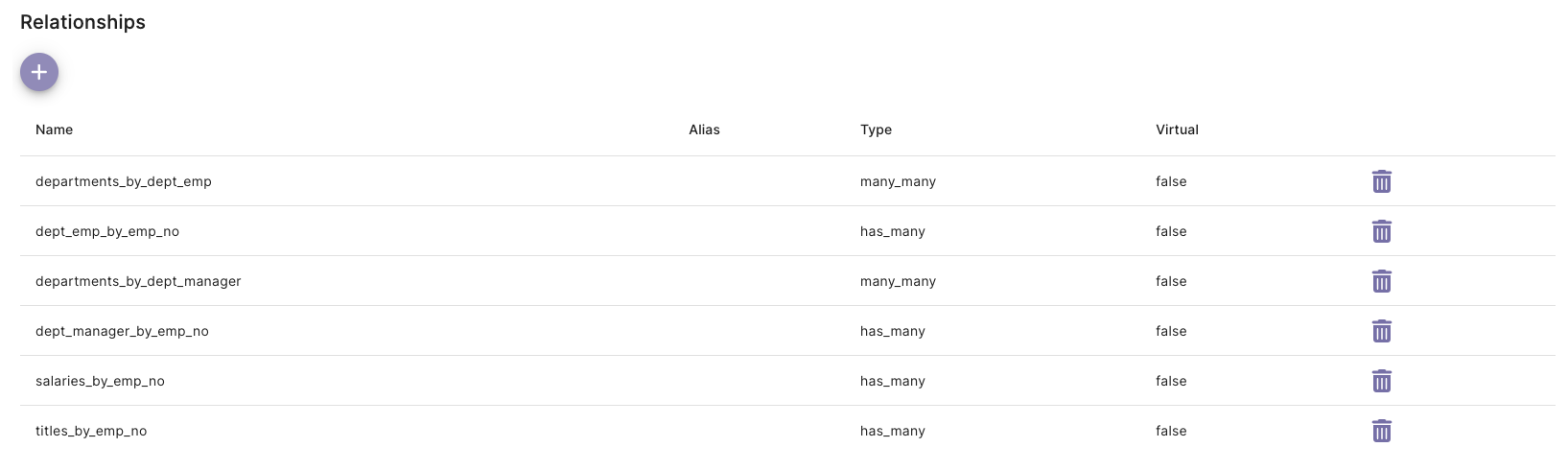Click many_many type of departments_by_dept_emp

point(898,181)
